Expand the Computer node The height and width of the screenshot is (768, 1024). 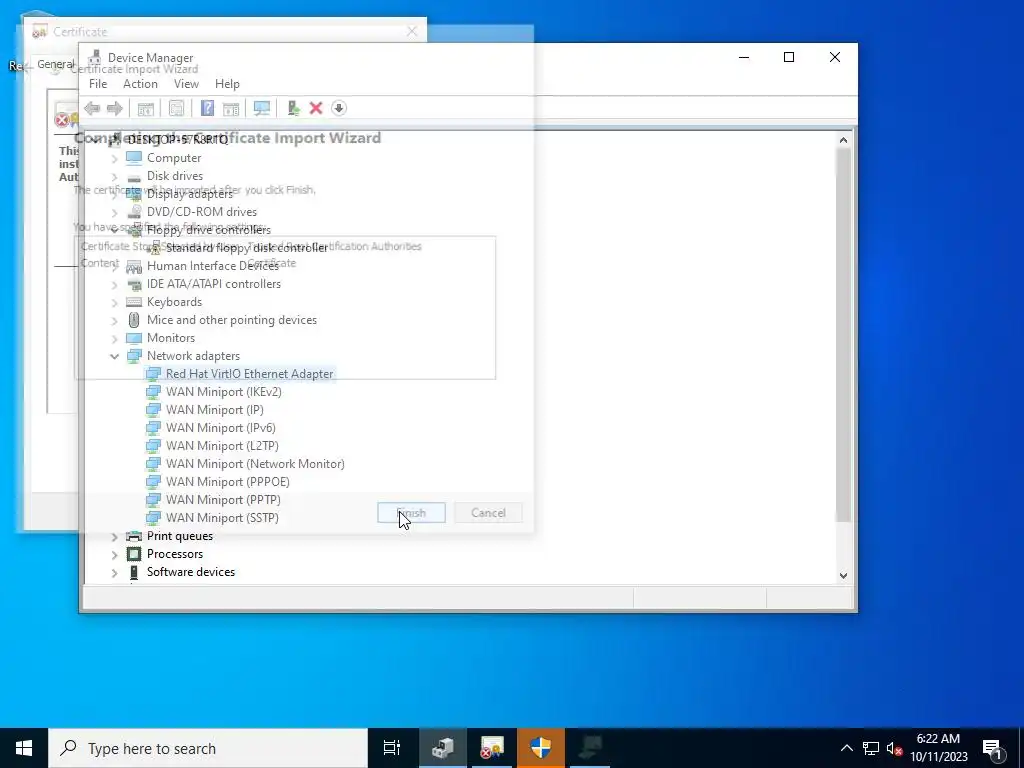[x=114, y=158]
